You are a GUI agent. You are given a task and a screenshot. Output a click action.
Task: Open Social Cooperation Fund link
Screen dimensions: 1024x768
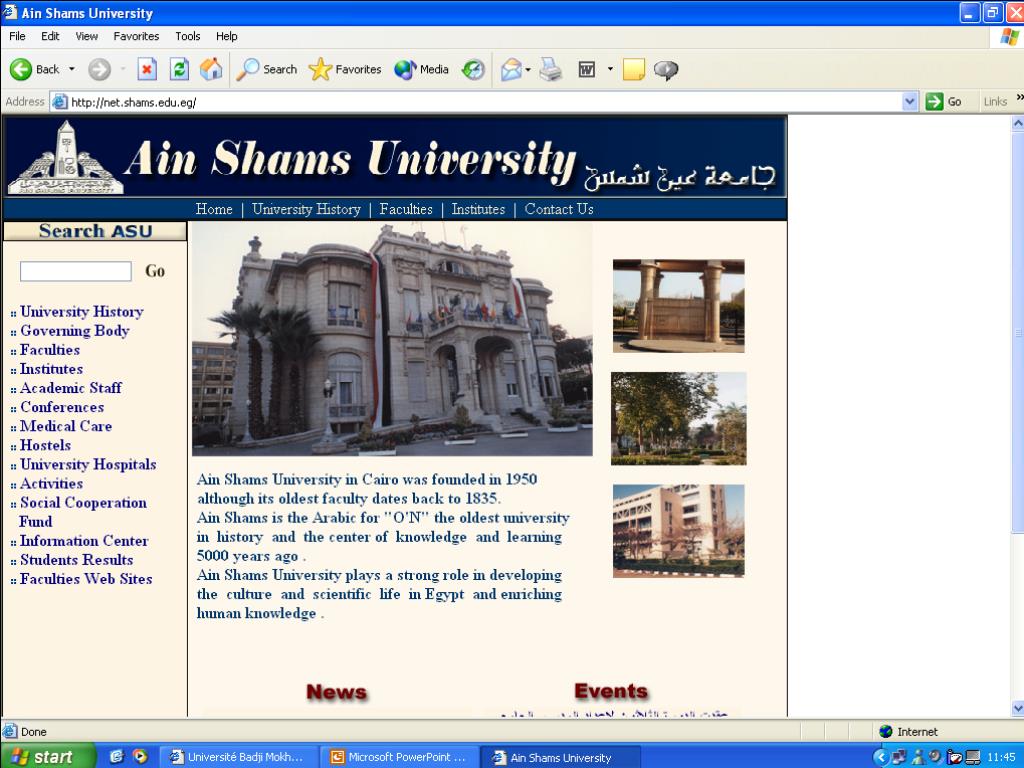coord(83,512)
